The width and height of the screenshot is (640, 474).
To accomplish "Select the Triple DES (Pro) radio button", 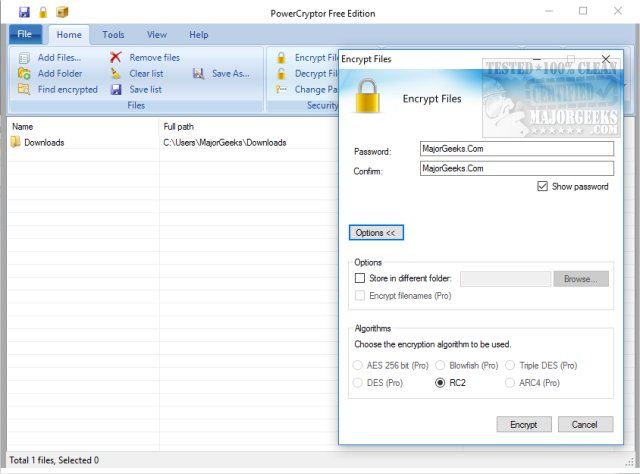I will [510, 365].
